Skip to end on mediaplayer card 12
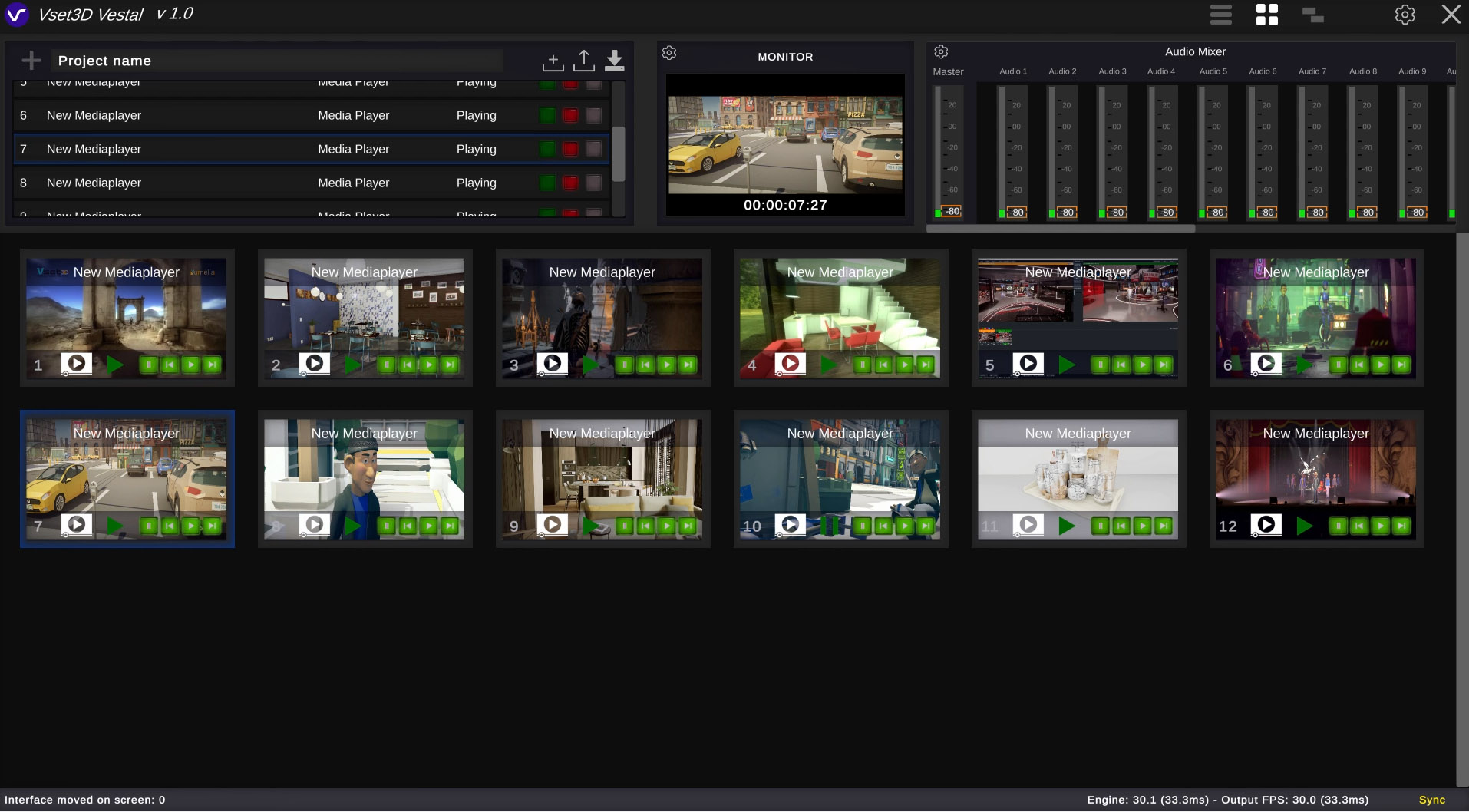The image size is (1469, 812). pyautogui.click(x=1402, y=526)
